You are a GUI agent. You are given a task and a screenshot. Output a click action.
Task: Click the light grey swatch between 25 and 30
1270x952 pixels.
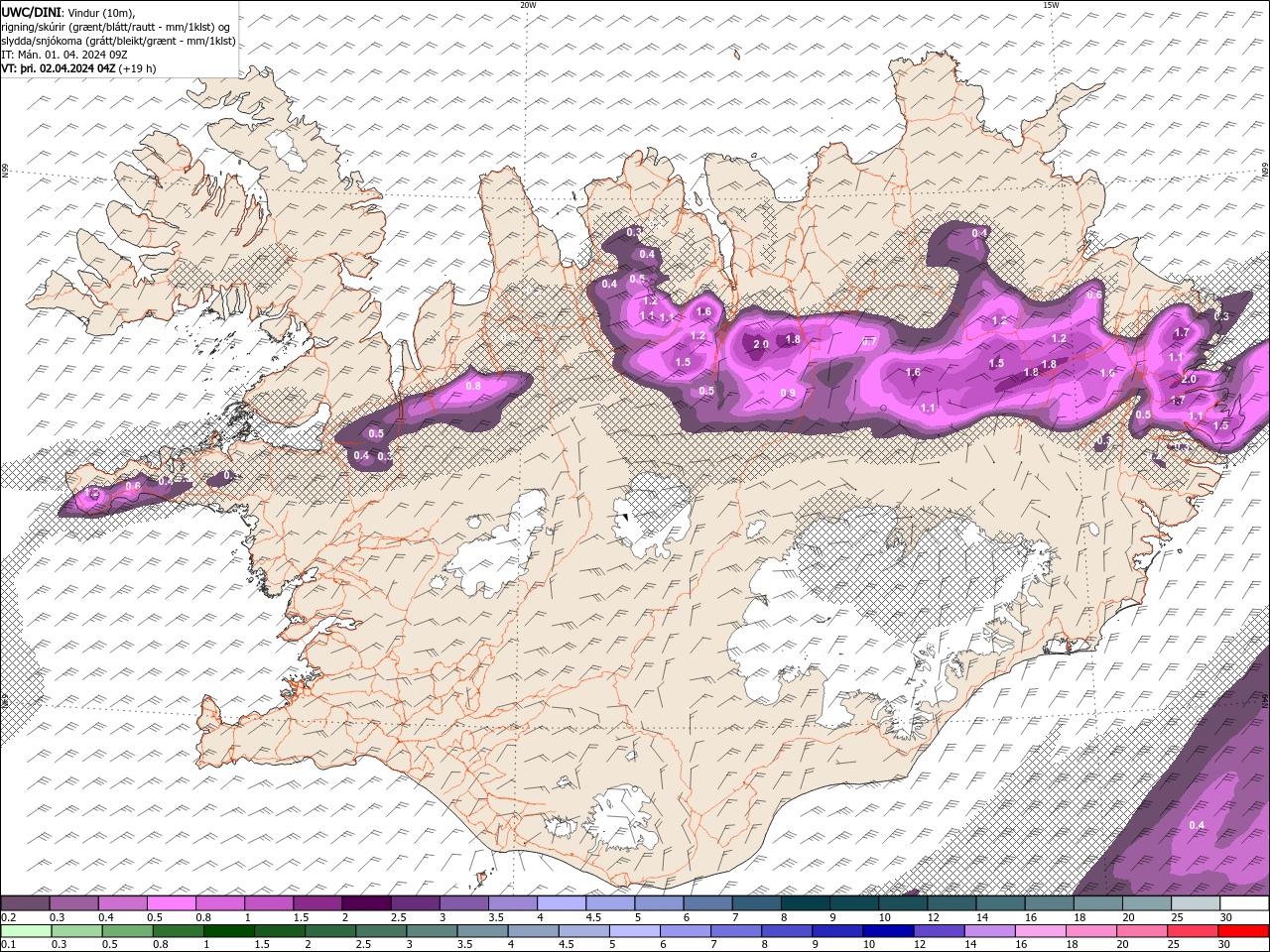pyautogui.click(x=1196, y=903)
